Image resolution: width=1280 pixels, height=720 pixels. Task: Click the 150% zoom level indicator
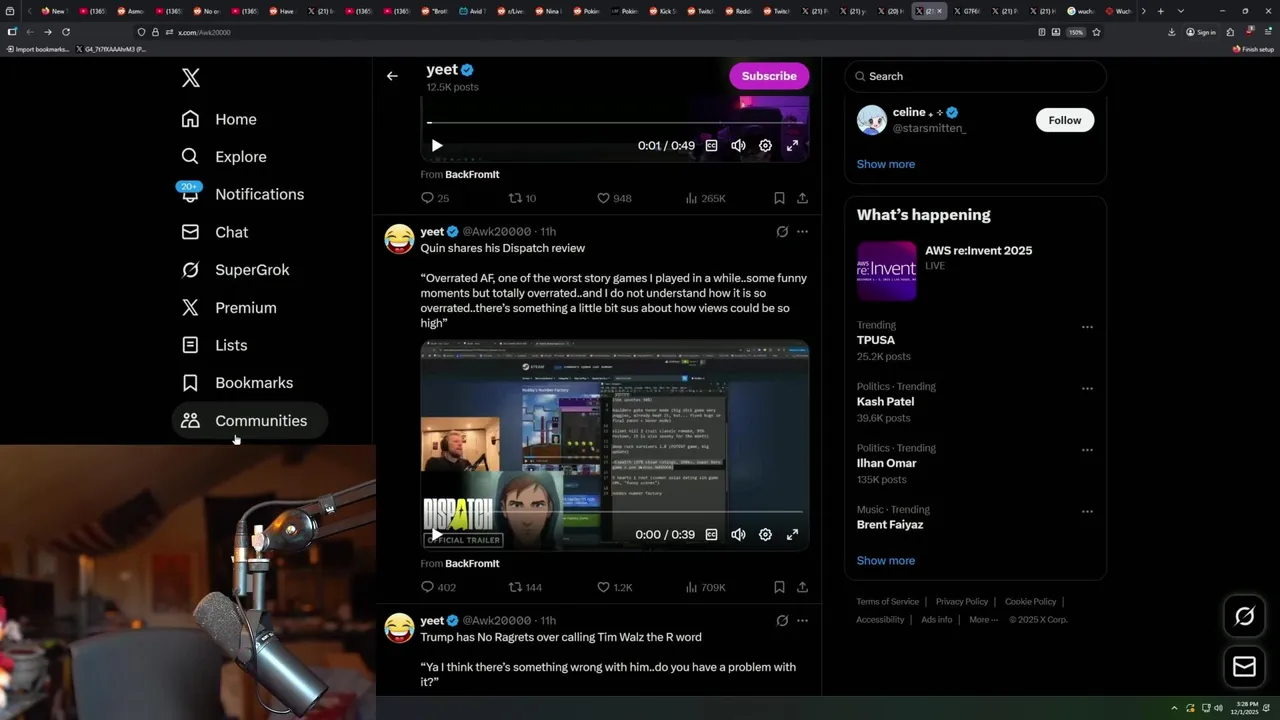1076,32
